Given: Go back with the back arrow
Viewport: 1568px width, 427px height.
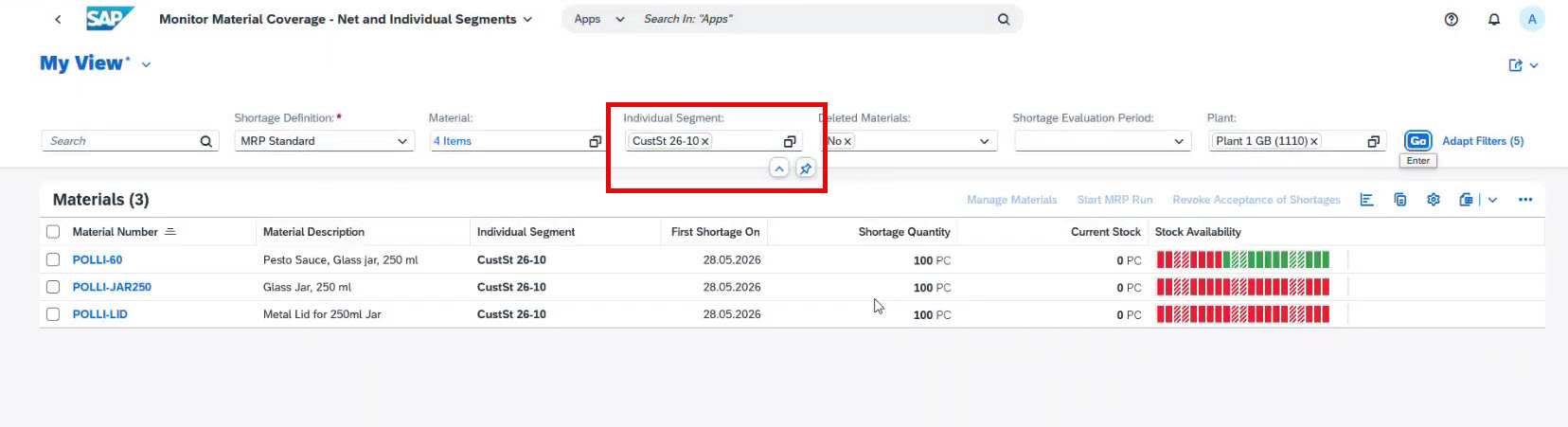Looking at the screenshot, I should [58, 19].
